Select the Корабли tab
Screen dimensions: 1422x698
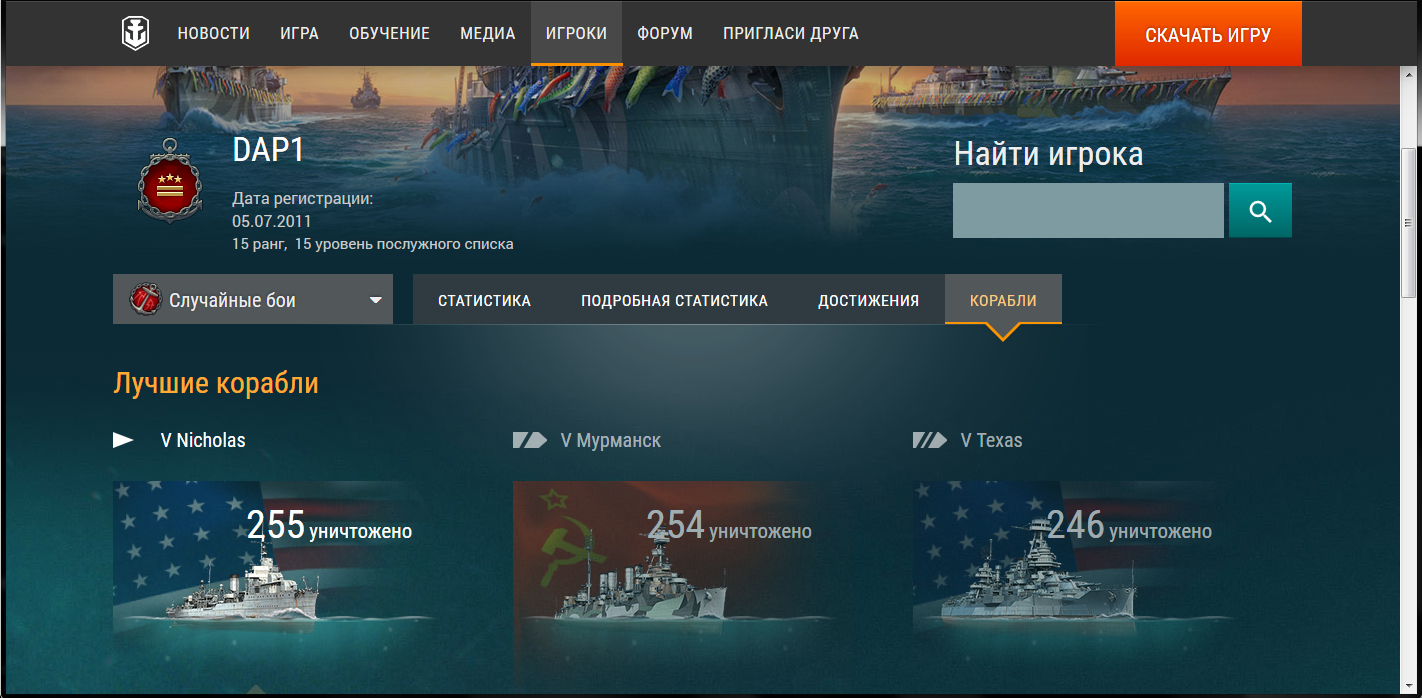[x=1003, y=300]
